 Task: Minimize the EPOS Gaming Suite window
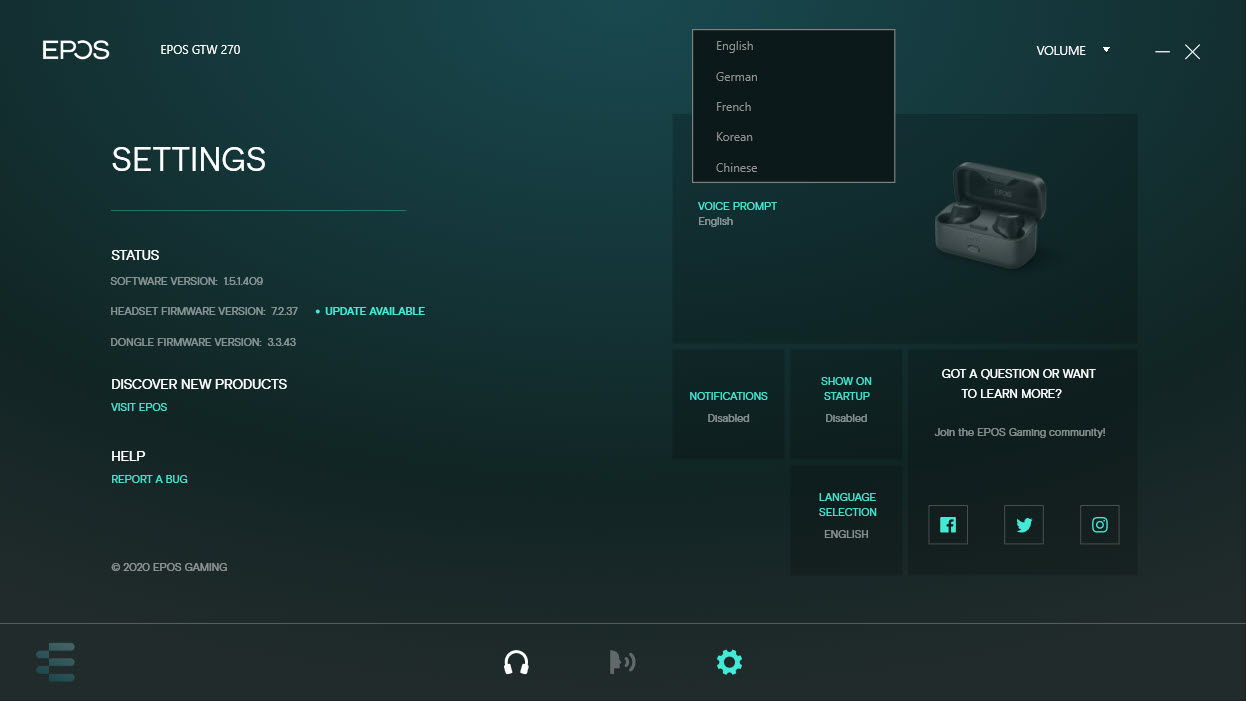(1162, 51)
